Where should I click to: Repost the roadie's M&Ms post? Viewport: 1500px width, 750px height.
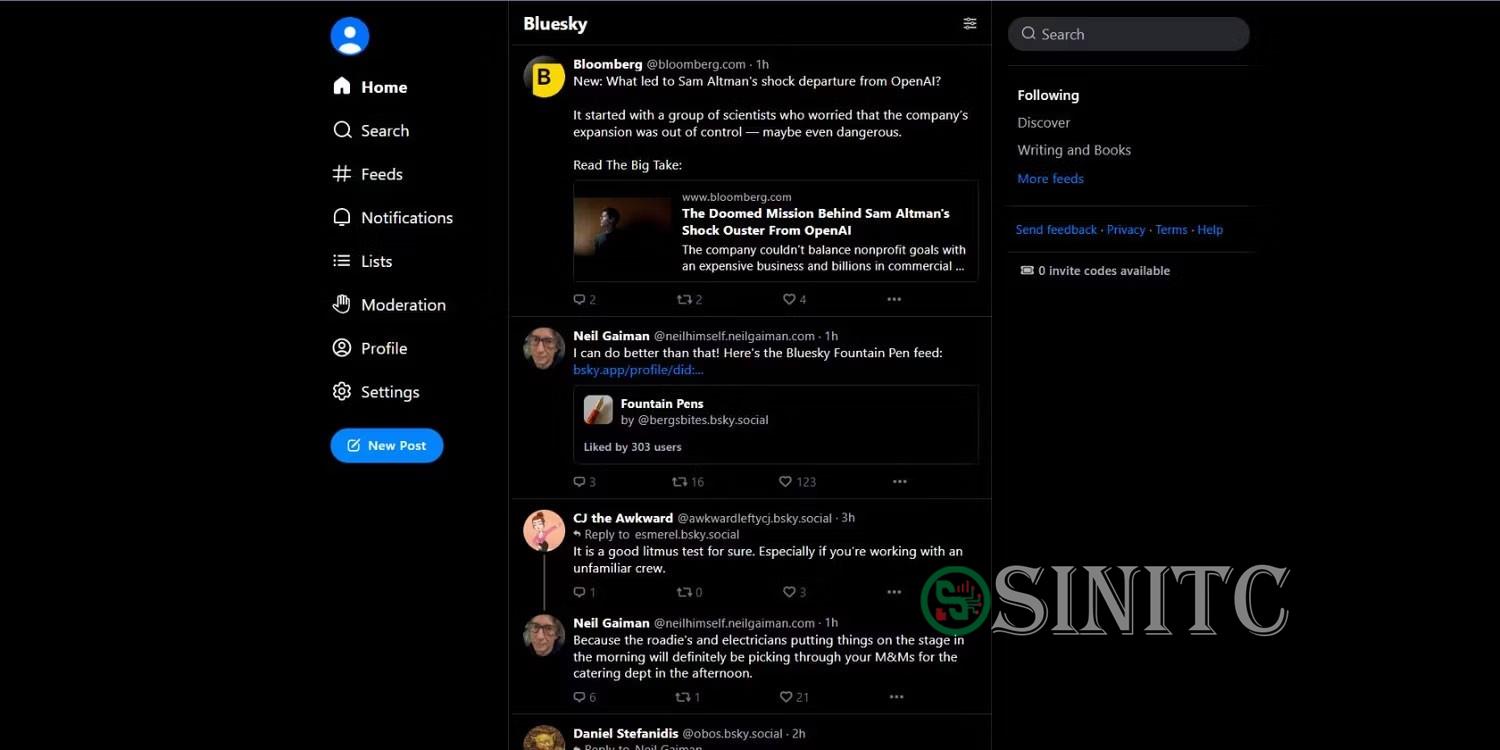(688, 697)
